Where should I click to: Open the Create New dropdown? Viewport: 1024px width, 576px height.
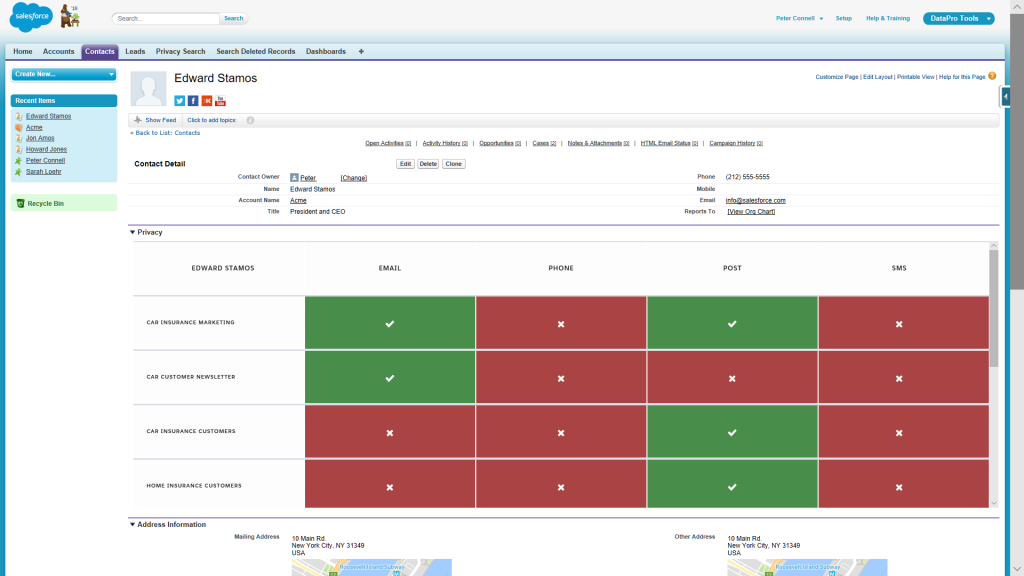coord(64,74)
